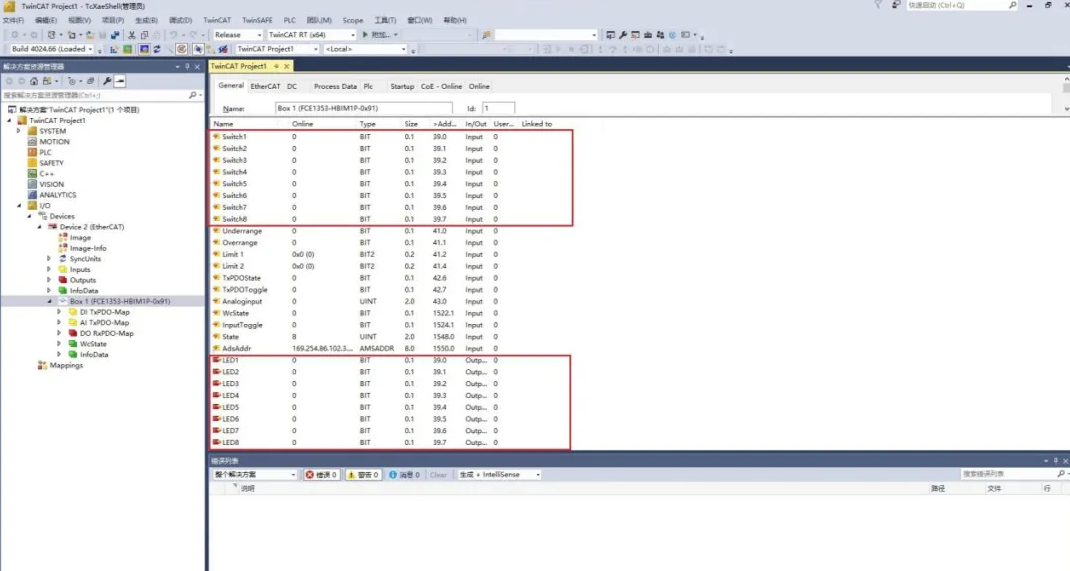
Task: Switch to the DC tab
Action: [x=292, y=87]
